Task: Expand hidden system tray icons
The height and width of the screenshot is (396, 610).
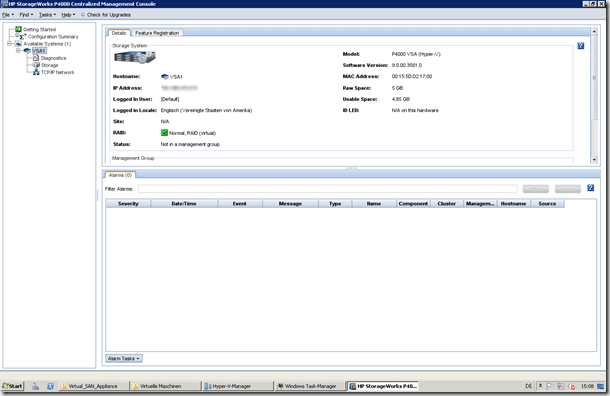Action: pyautogui.click(x=540, y=386)
